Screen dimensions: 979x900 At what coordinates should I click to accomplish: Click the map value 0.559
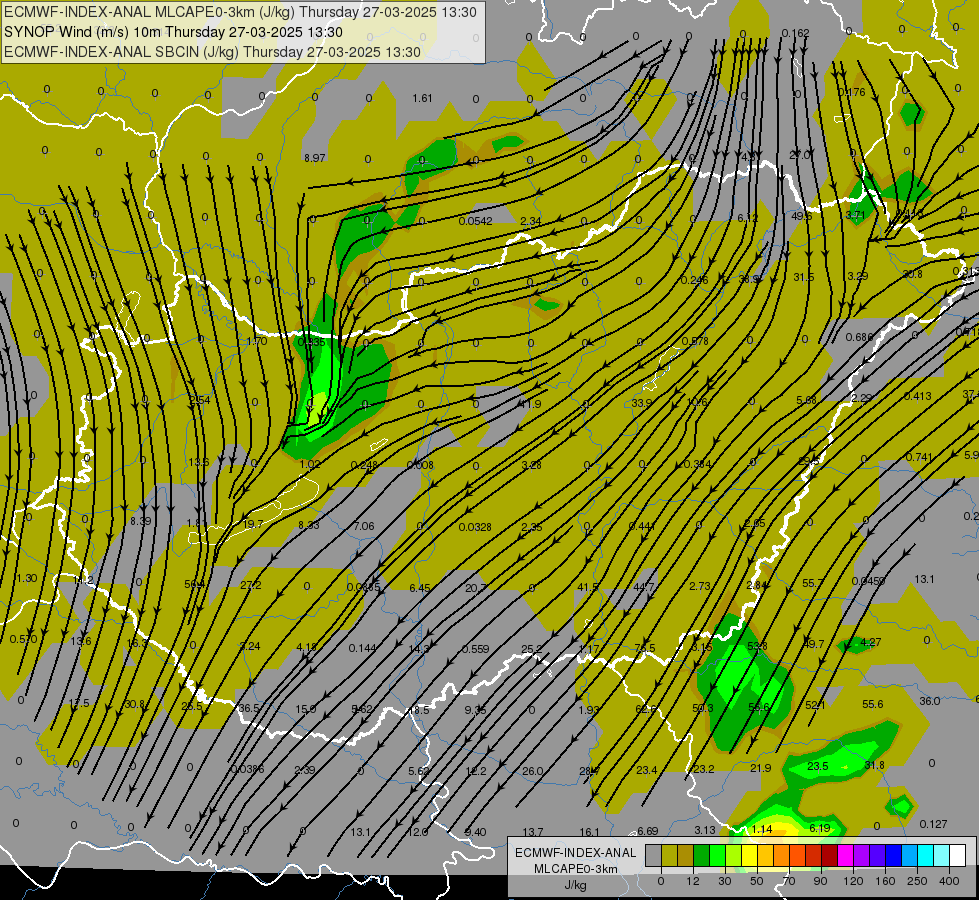pyautogui.click(x=475, y=650)
